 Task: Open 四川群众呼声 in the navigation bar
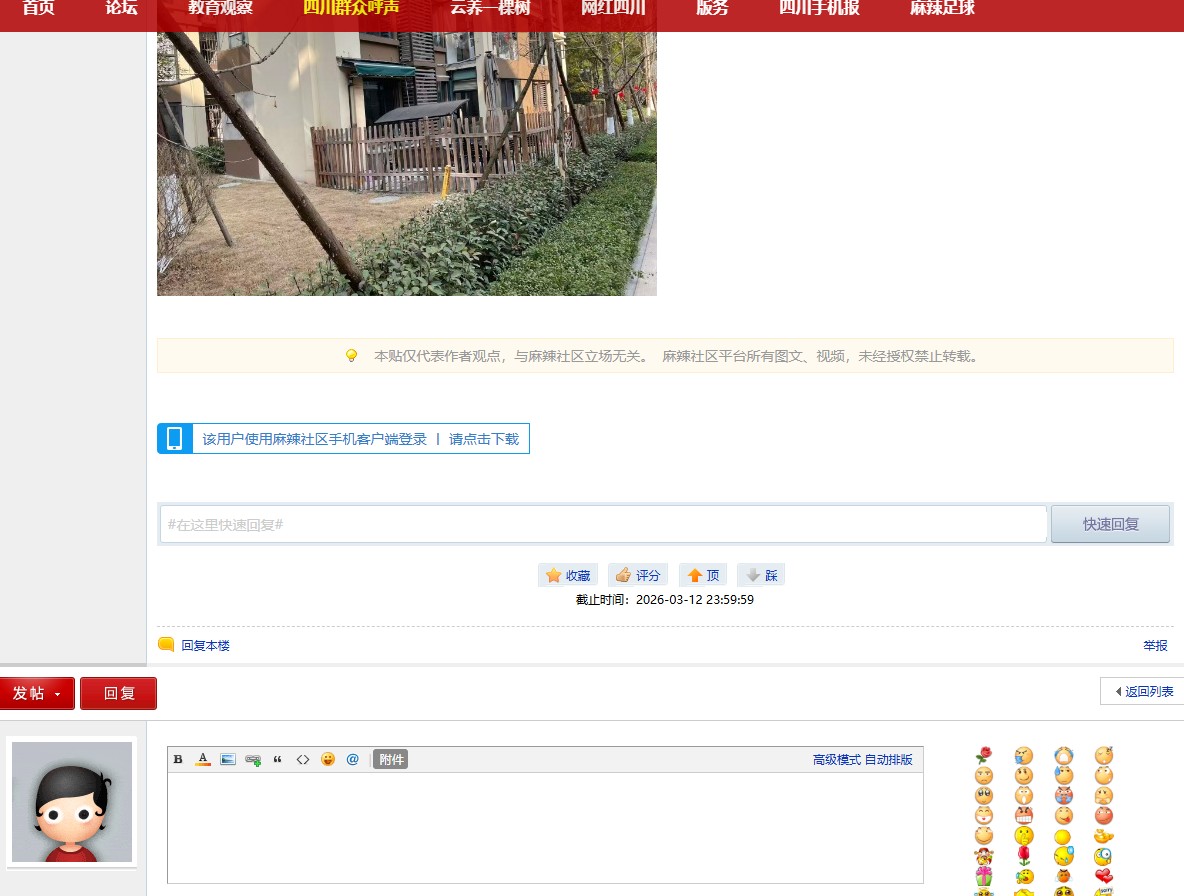(351, 9)
